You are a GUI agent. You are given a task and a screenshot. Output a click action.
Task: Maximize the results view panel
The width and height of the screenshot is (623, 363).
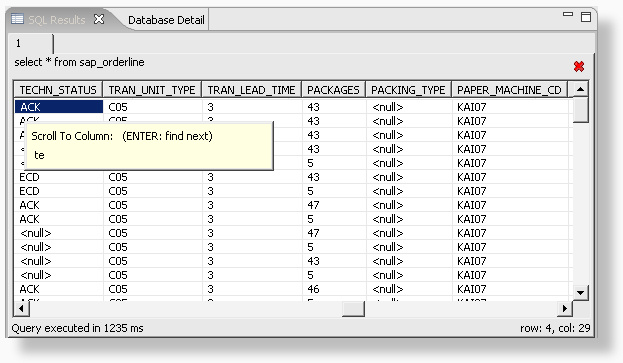click(x=586, y=17)
